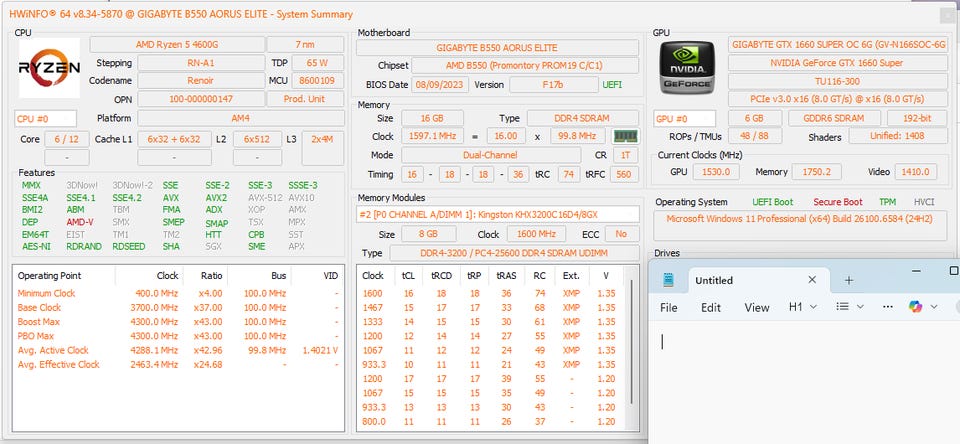The height and width of the screenshot is (444, 960).
Task: Click the DDR4-3200 / PC4-25600 module type field
Action: [514, 253]
